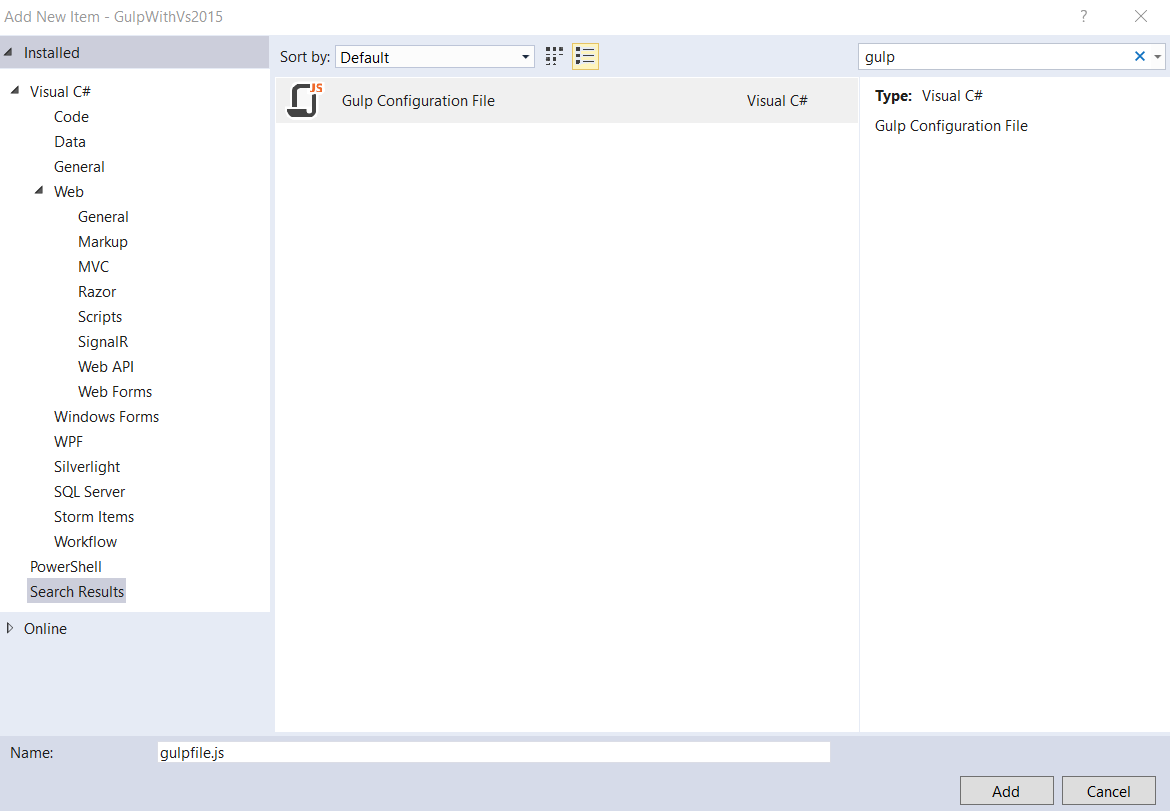This screenshot has width=1170, height=811.
Task: Switch to small icons list view
Action: pos(585,56)
